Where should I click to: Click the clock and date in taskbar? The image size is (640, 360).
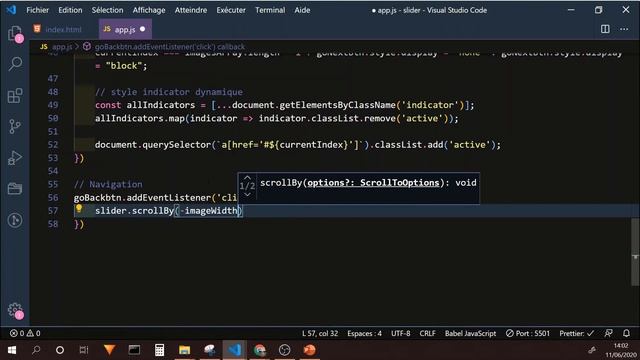[620, 350]
